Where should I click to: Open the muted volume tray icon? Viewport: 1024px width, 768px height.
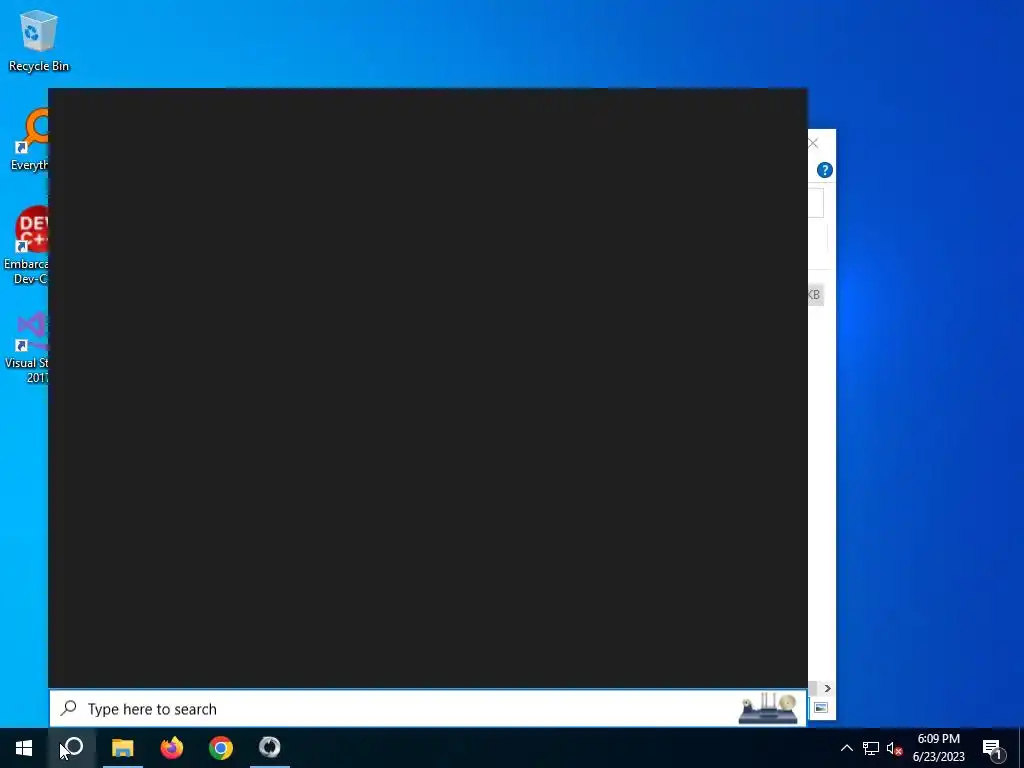(894, 748)
